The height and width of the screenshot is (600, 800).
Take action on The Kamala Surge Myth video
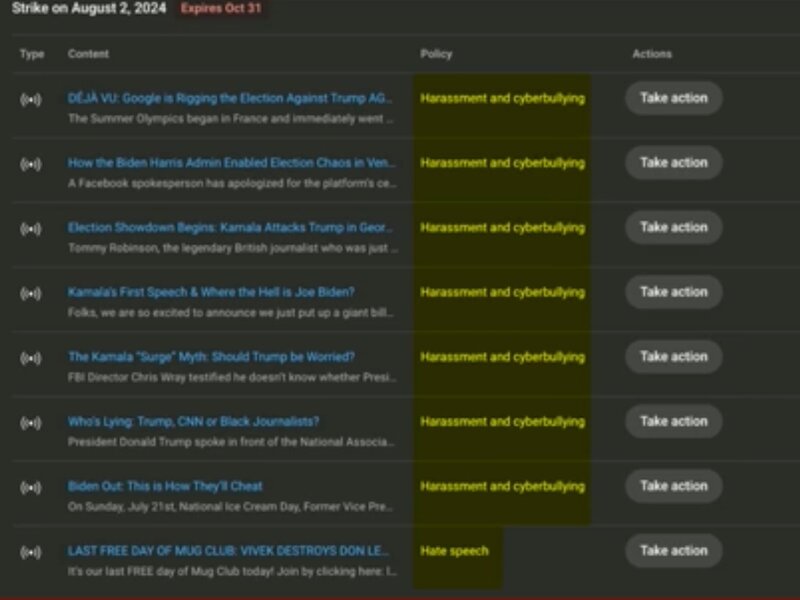(x=673, y=357)
